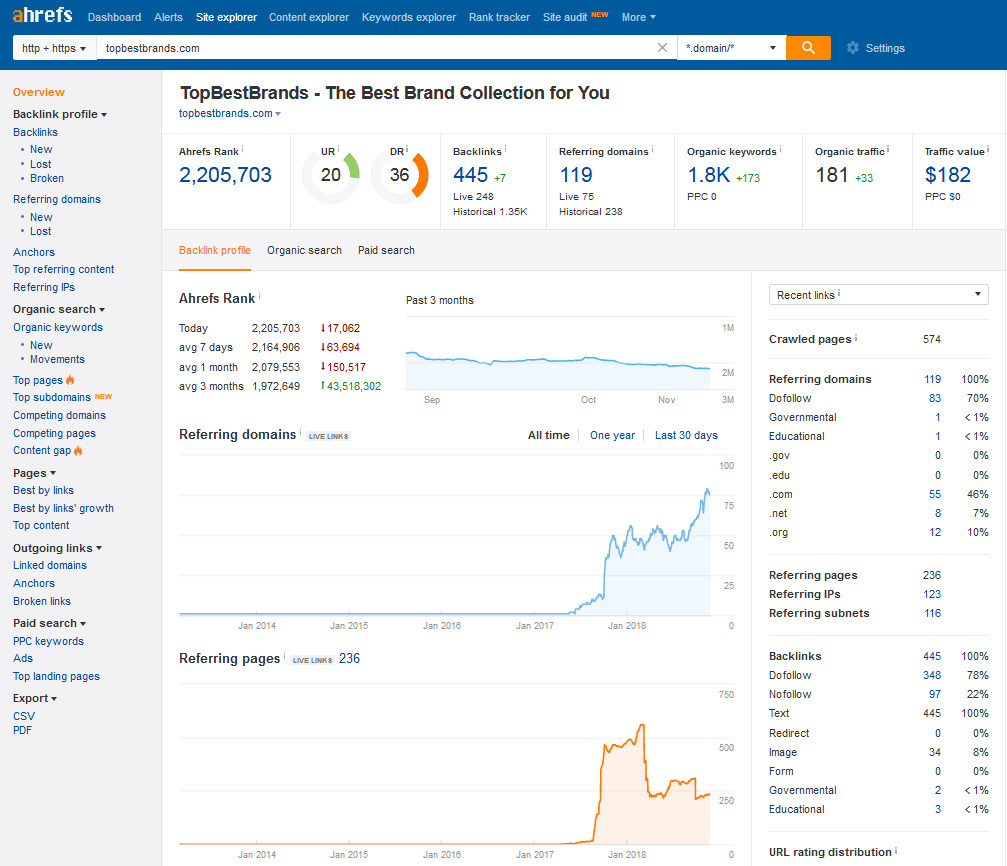The width and height of the screenshot is (1007, 866).
Task: Click the 445 backlinks count in the metrics row
Action: click(471, 175)
